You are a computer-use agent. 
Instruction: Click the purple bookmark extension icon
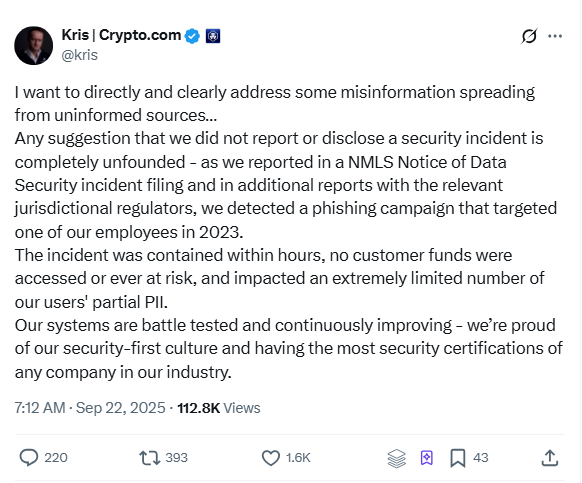(x=426, y=458)
